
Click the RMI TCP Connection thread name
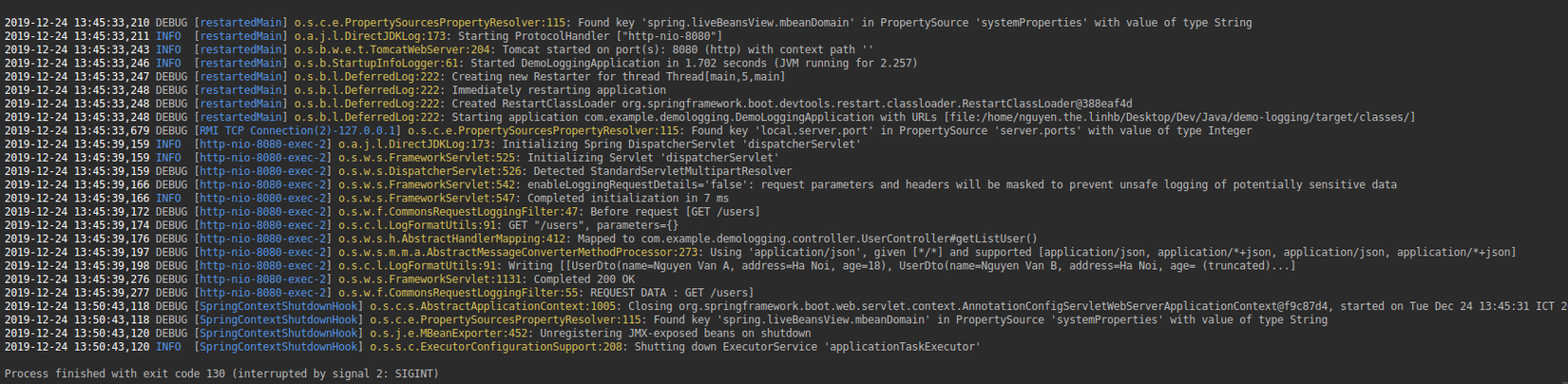point(297,131)
